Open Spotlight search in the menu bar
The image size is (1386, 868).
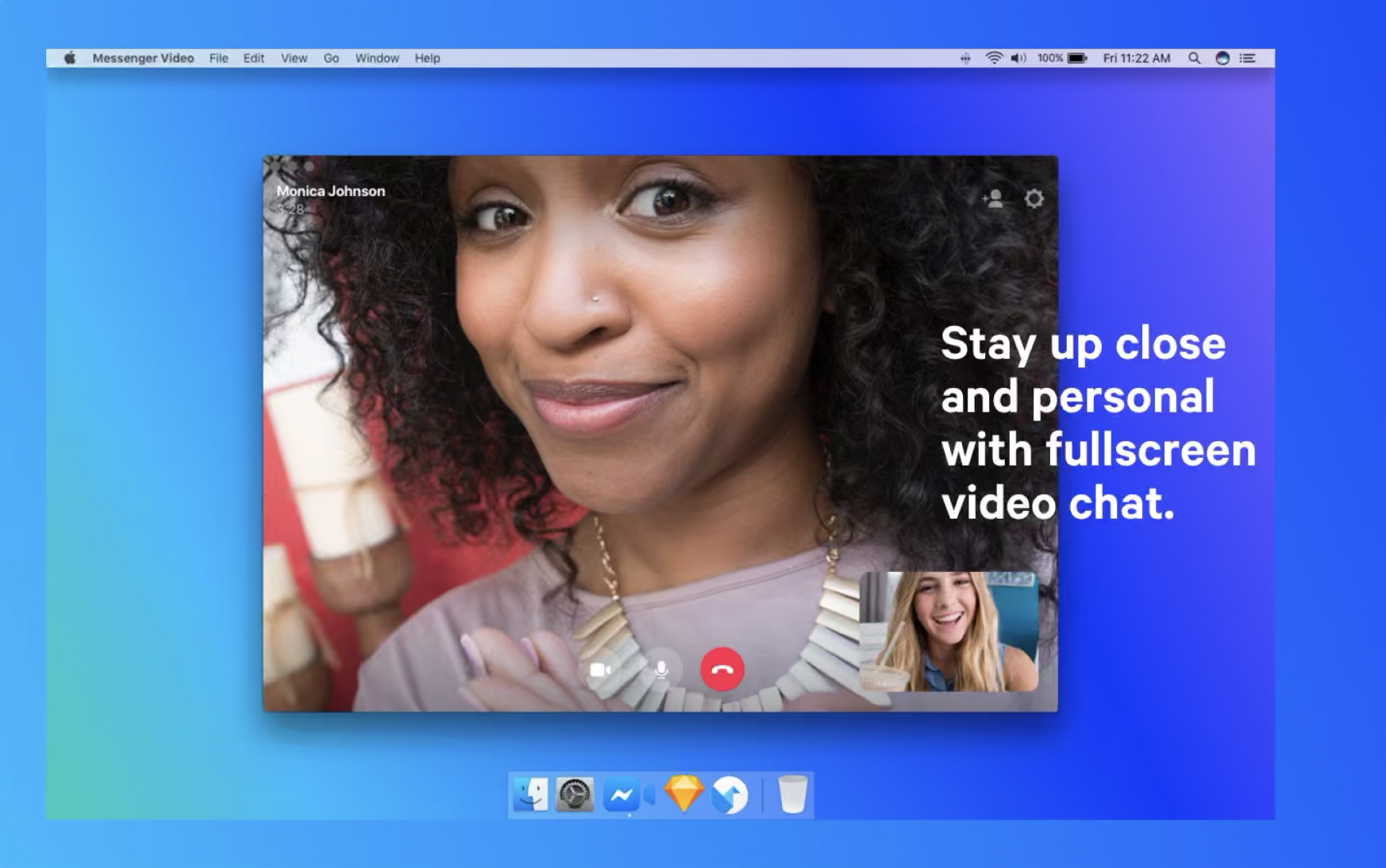1194,58
